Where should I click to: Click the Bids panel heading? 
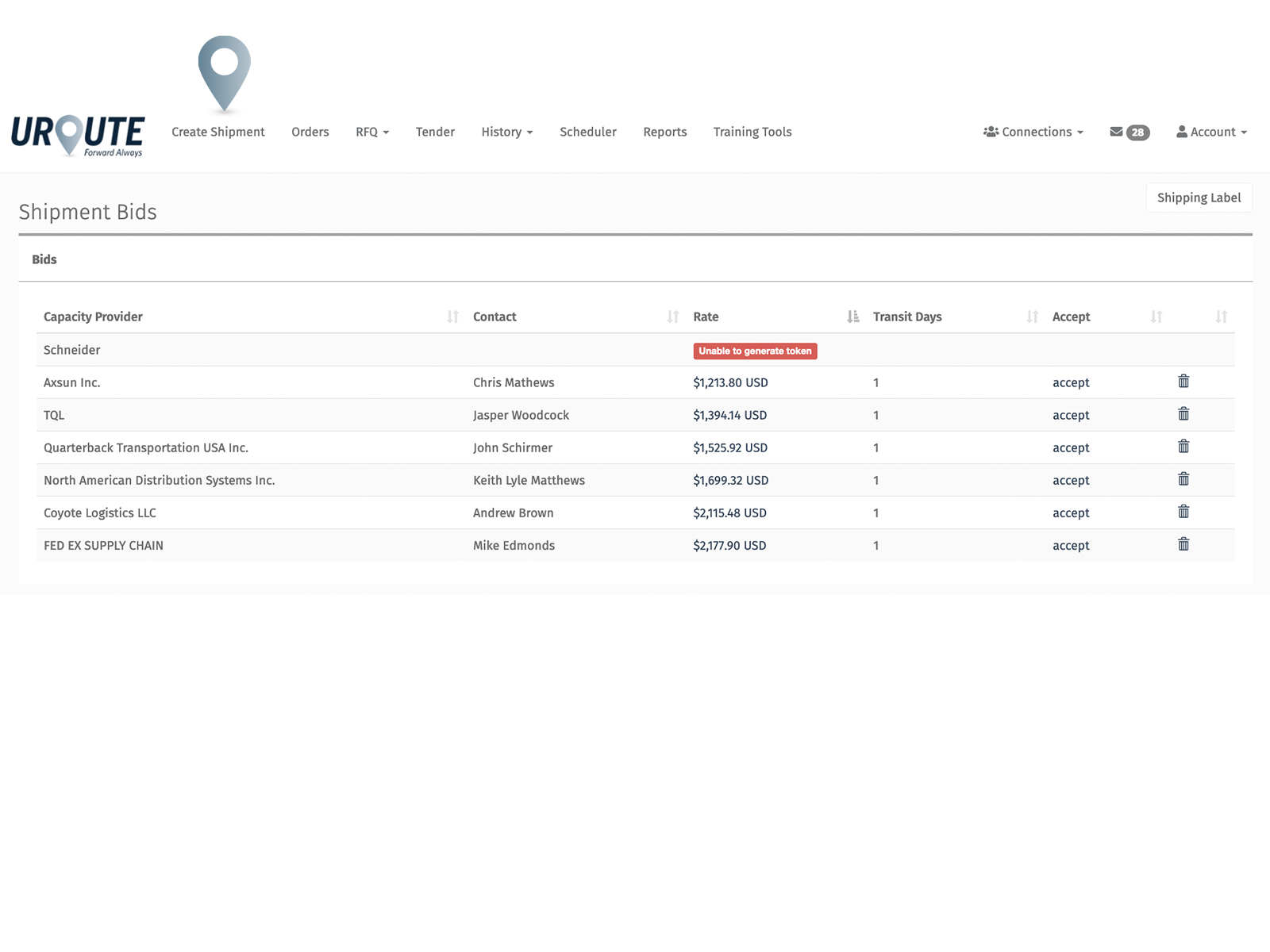(x=44, y=259)
